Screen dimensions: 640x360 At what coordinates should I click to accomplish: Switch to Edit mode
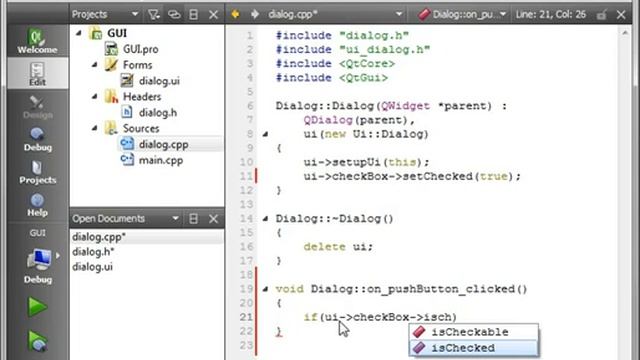click(37, 73)
